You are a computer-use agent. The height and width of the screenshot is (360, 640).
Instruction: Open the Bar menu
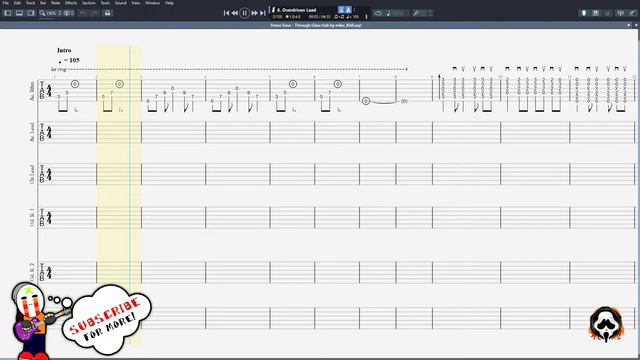click(x=43, y=3)
